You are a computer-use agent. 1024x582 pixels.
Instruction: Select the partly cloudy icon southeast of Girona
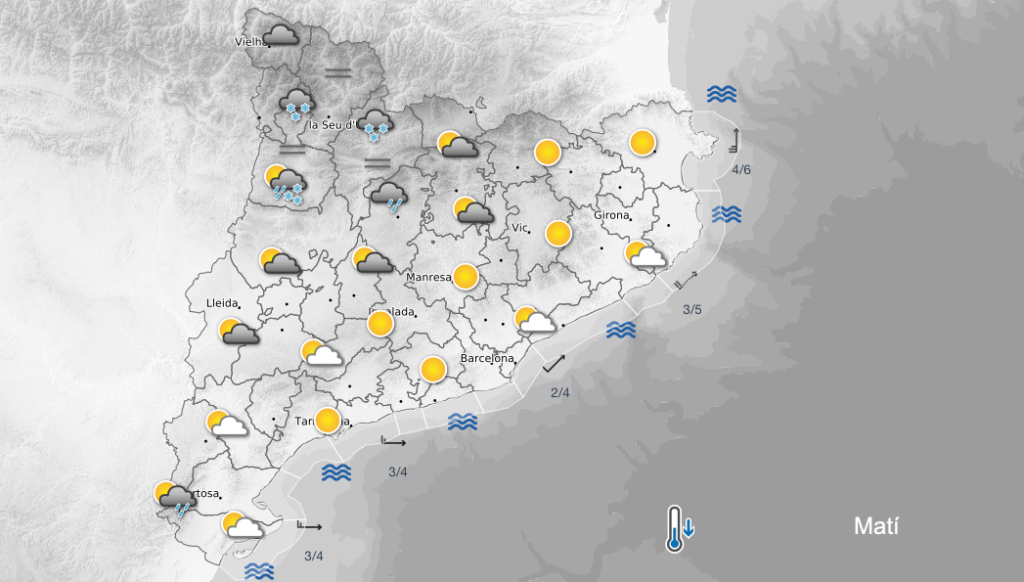click(646, 255)
